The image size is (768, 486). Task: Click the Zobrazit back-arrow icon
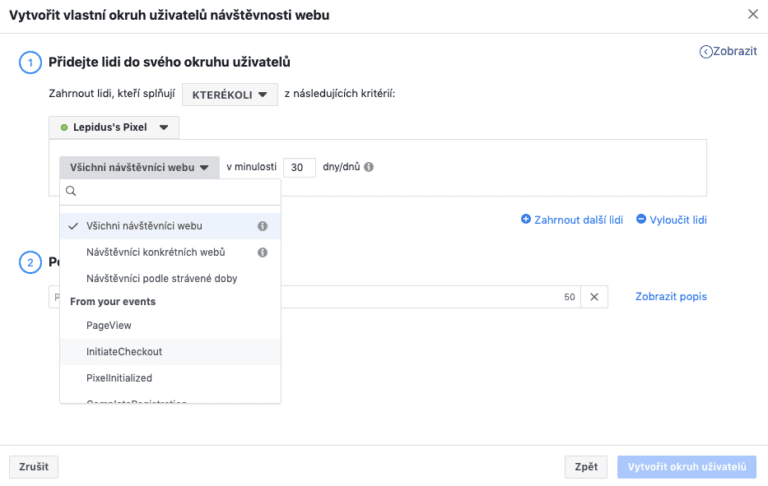tap(706, 51)
